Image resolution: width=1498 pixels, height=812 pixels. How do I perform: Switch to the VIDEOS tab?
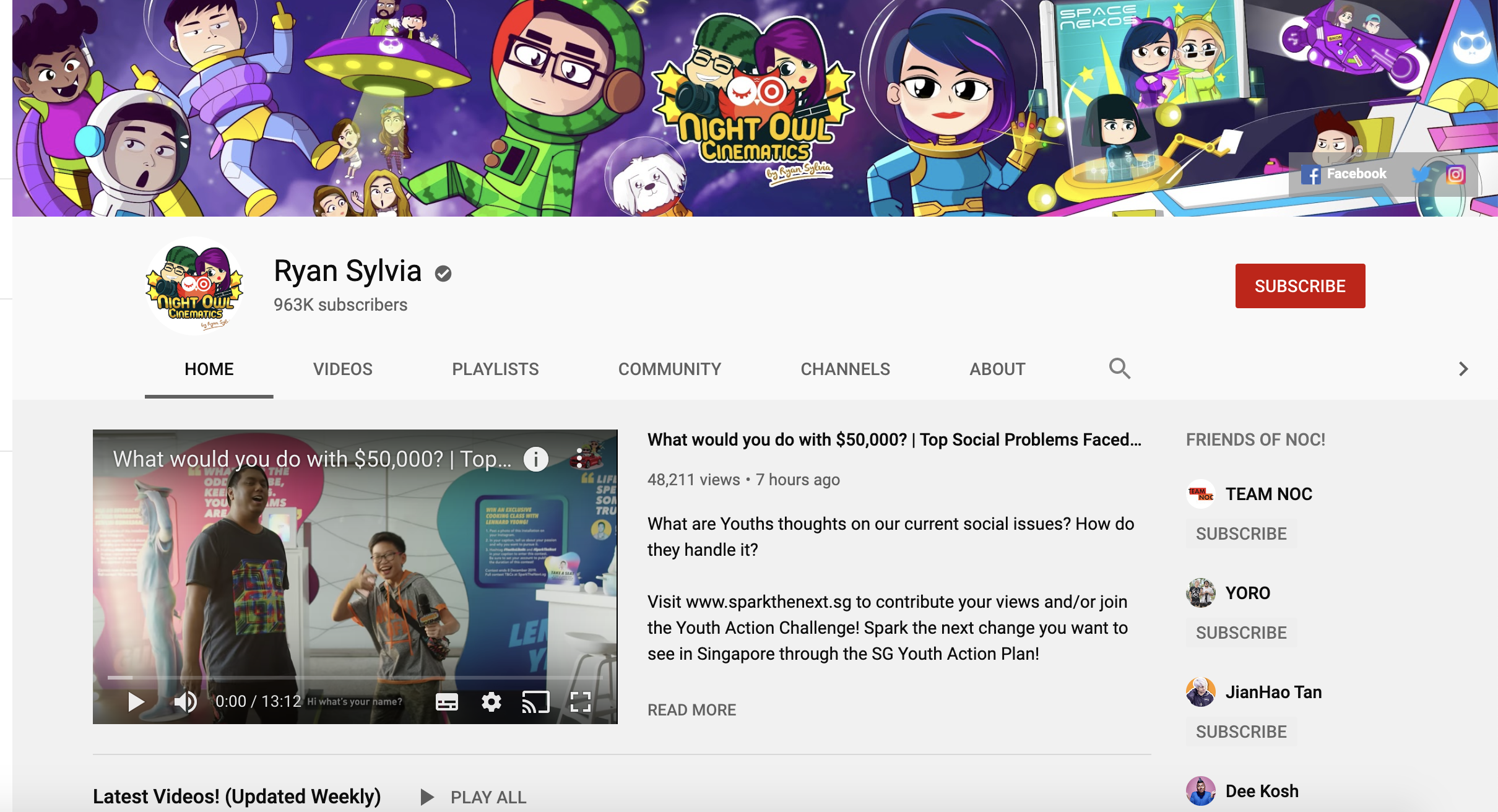tap(343, 369)
